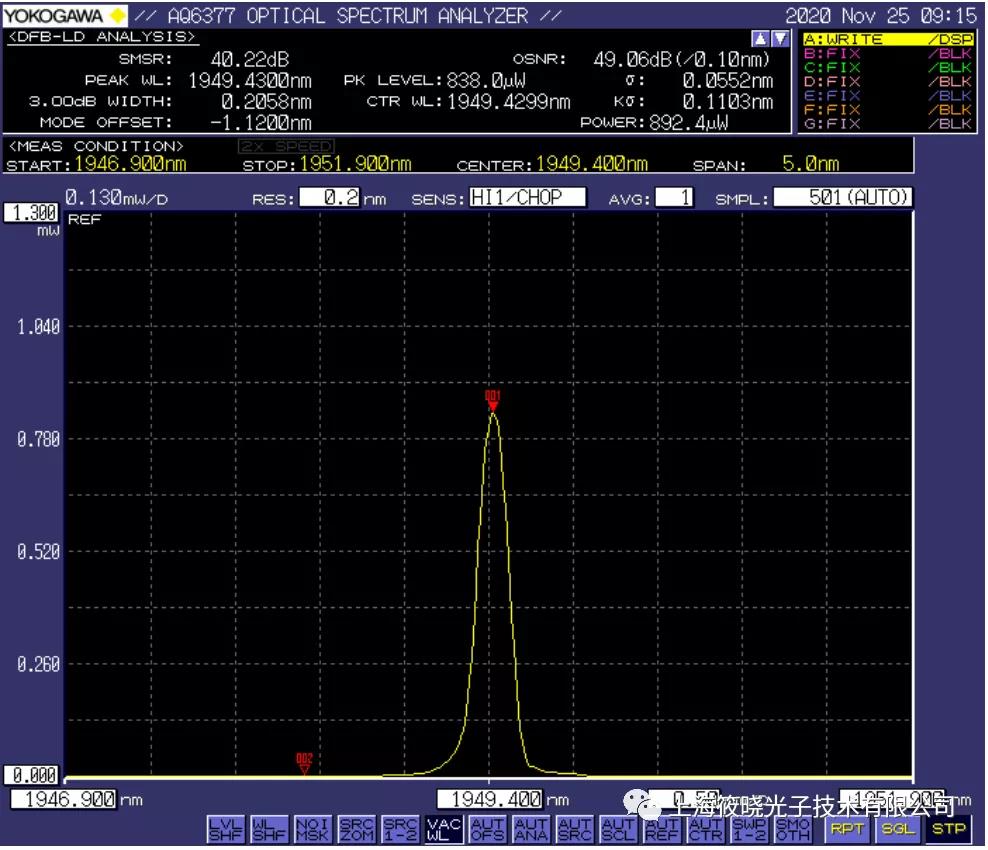Open the SENS HI1/CHOP sensitivity selector
Image resolution: width=988 pixels, height=850 pixels.
point(527,198)
